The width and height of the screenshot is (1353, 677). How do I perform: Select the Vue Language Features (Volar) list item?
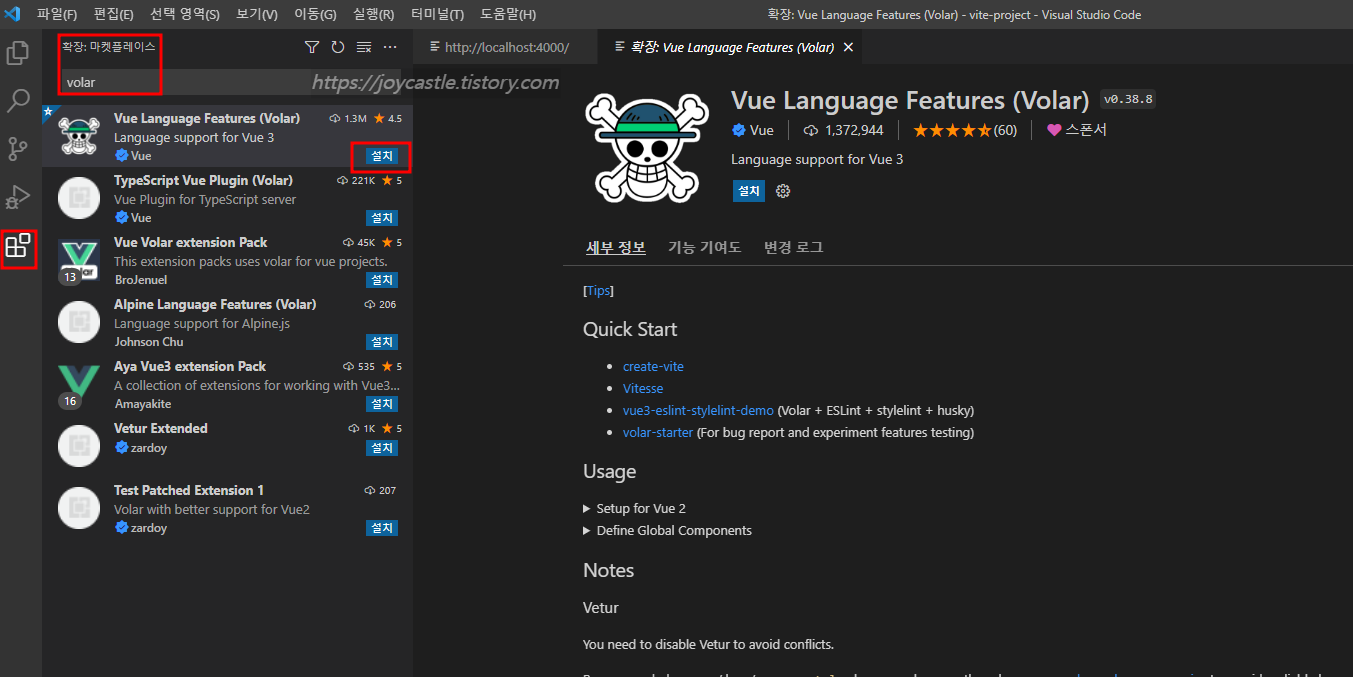tap(227, 136)
